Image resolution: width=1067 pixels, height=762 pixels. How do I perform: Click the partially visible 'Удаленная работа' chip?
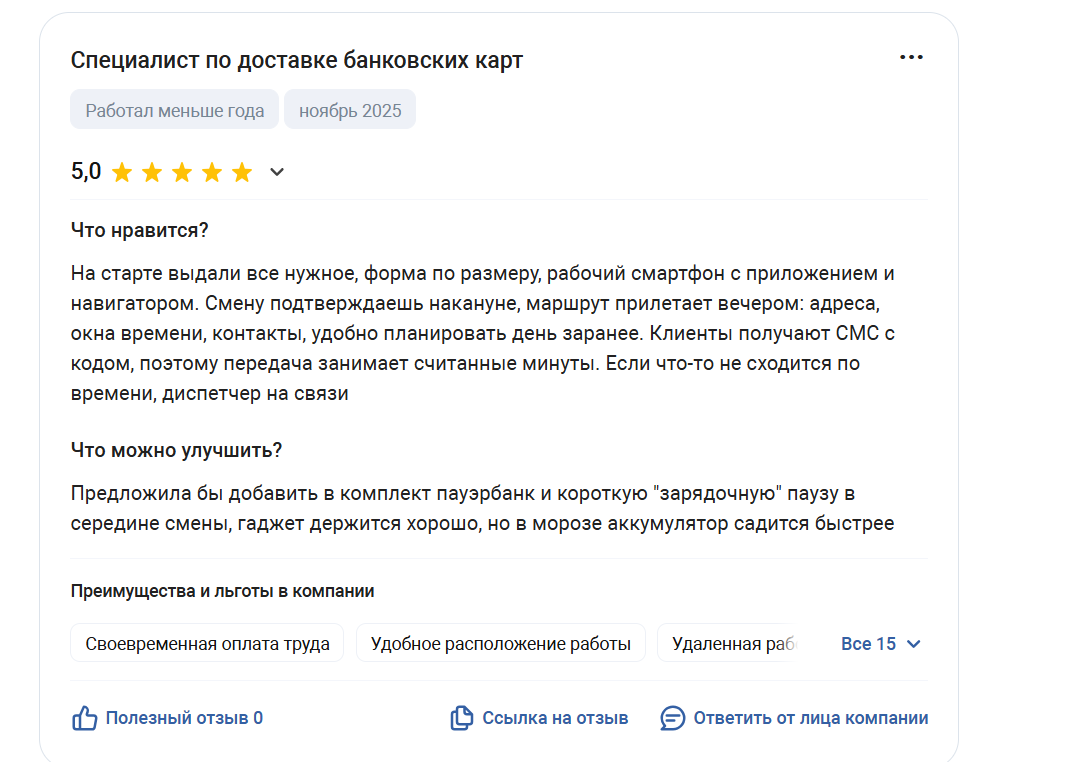click(x=732, y=644)
